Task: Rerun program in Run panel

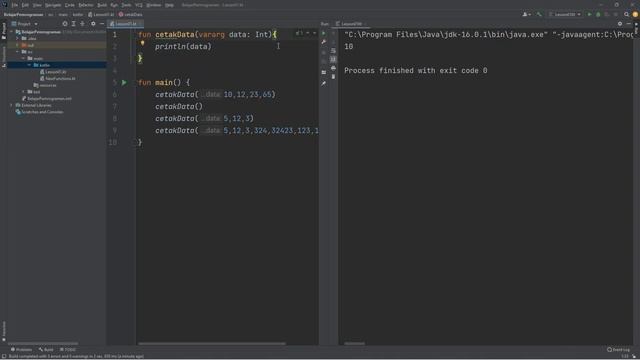Action: tap(324, 33)
